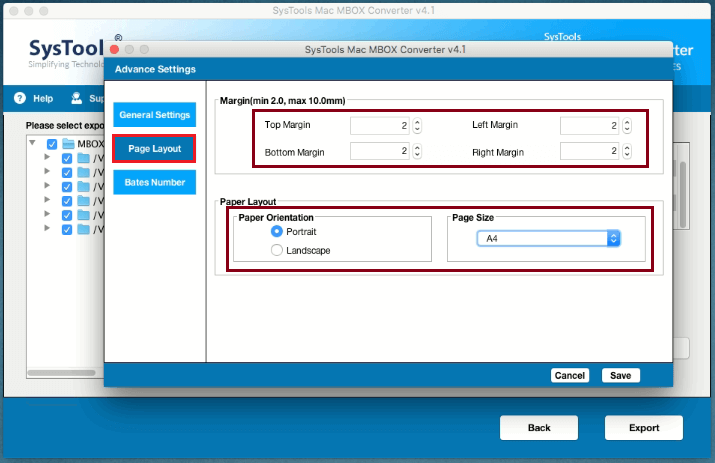715x463 pixels.
Task: Expand the last subfolder under MBOX
Action: coord(47,228)
